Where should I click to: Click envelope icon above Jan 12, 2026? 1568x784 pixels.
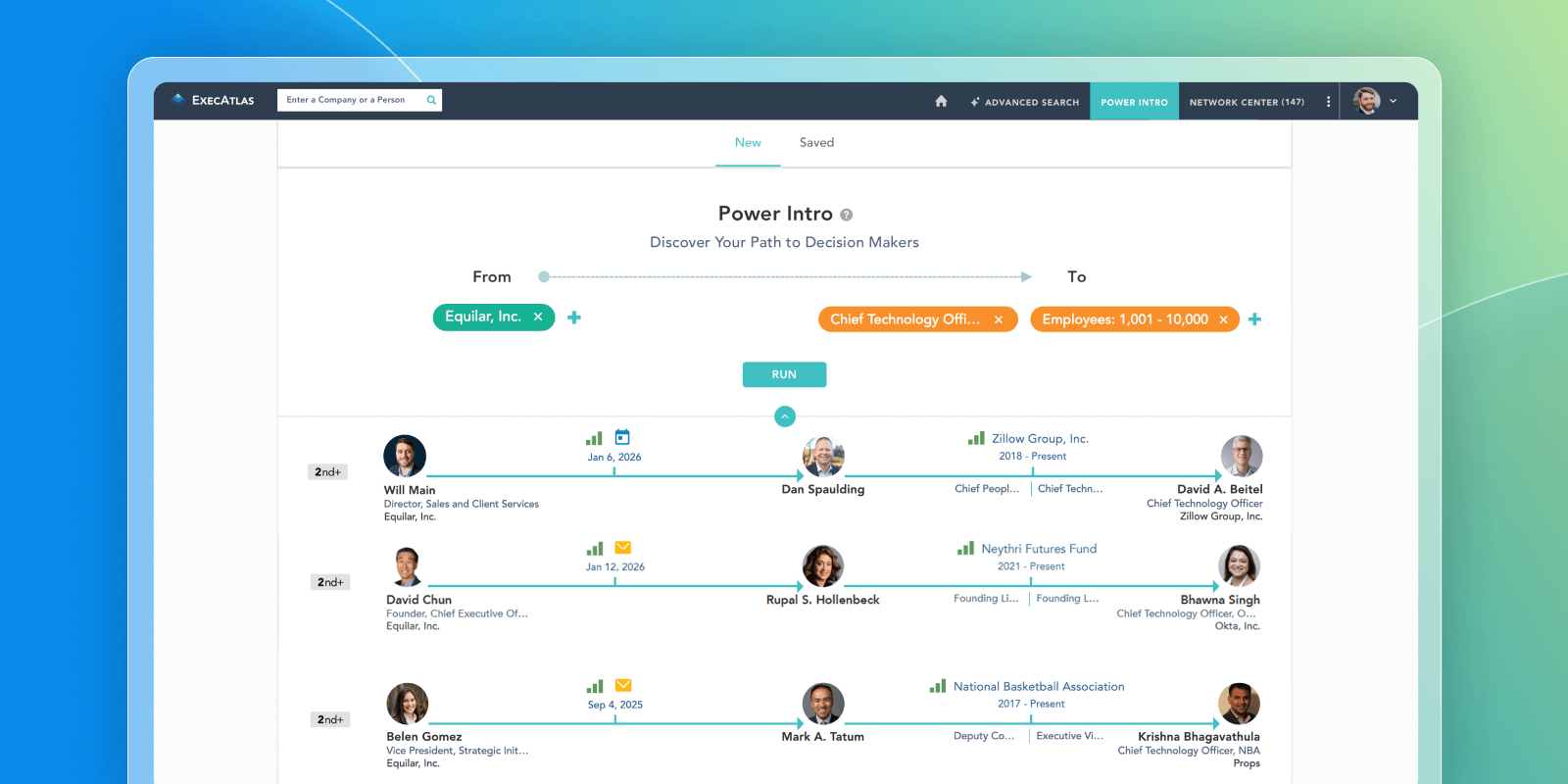623,548
